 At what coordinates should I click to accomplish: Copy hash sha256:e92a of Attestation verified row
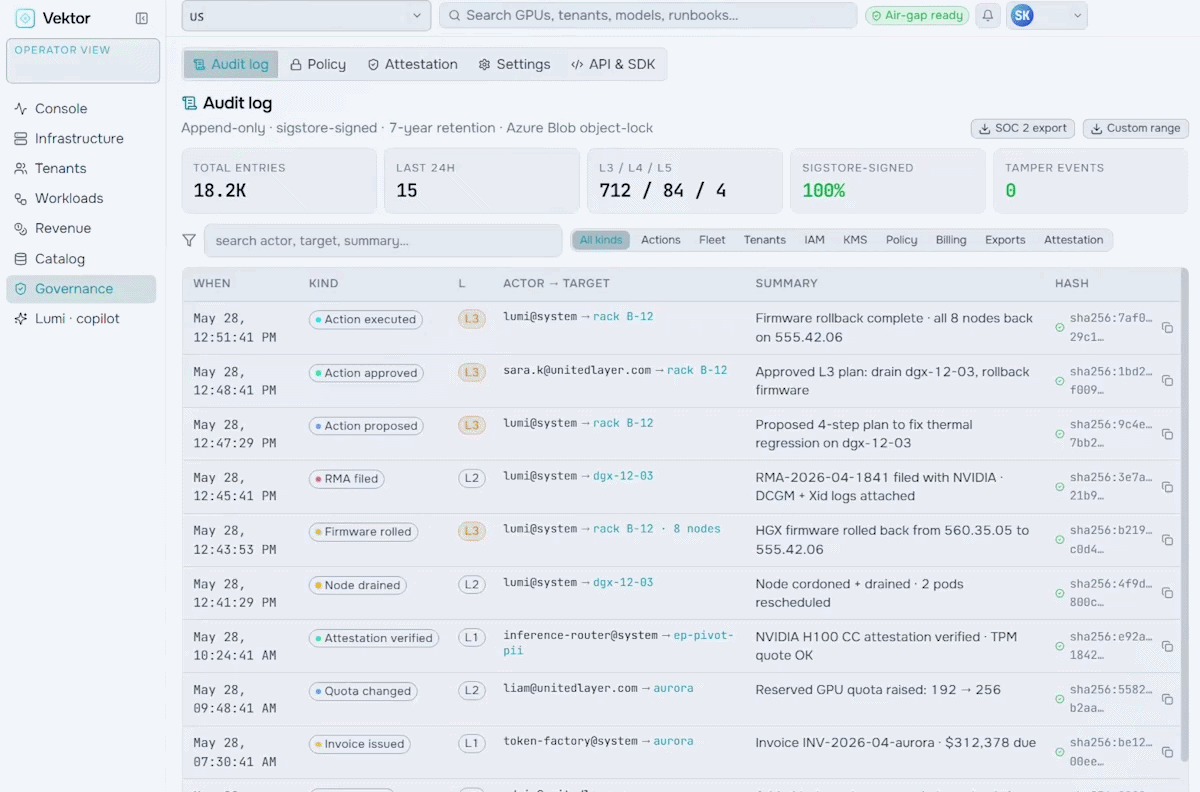pyautogui.click(x=1167, y=646)
